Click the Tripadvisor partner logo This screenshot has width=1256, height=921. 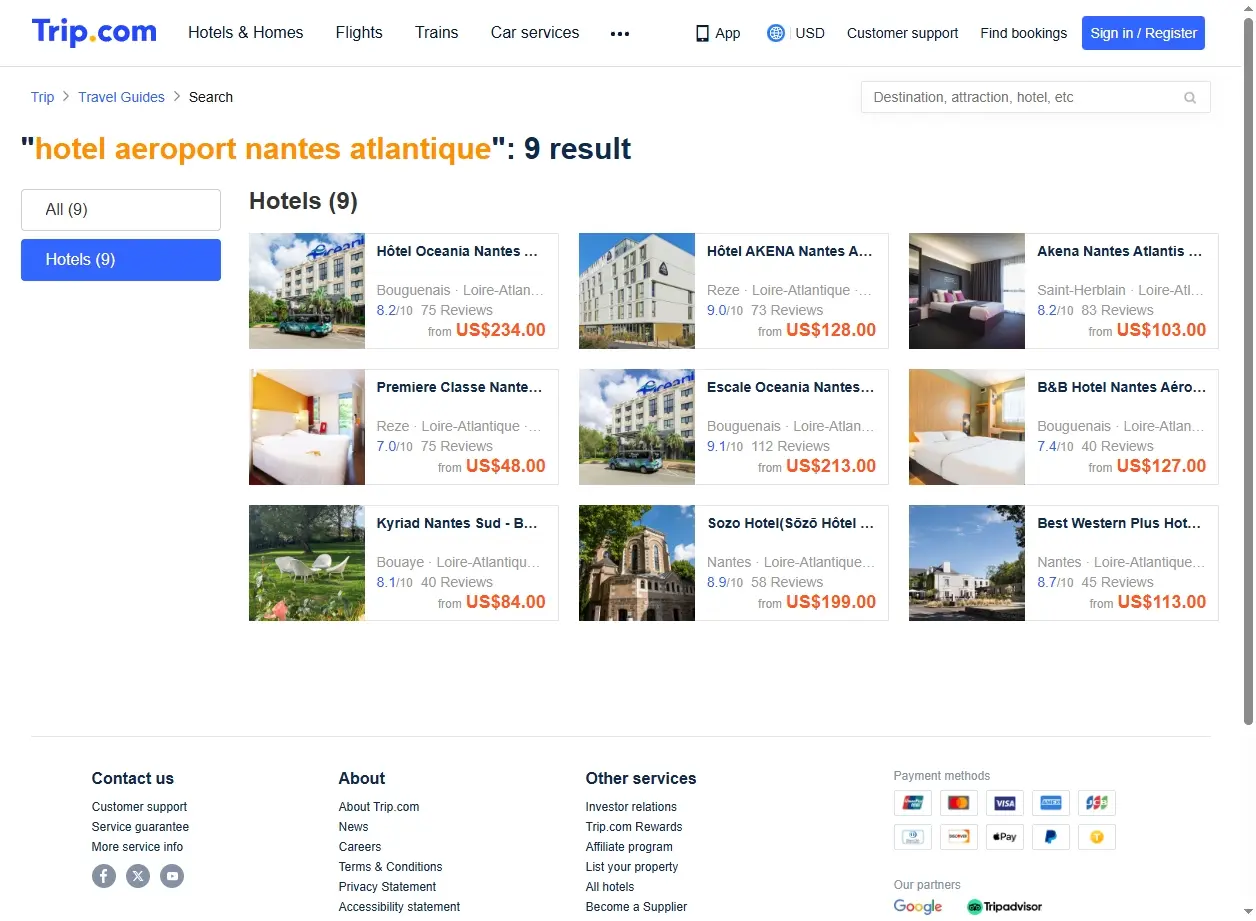point(1004,907)
